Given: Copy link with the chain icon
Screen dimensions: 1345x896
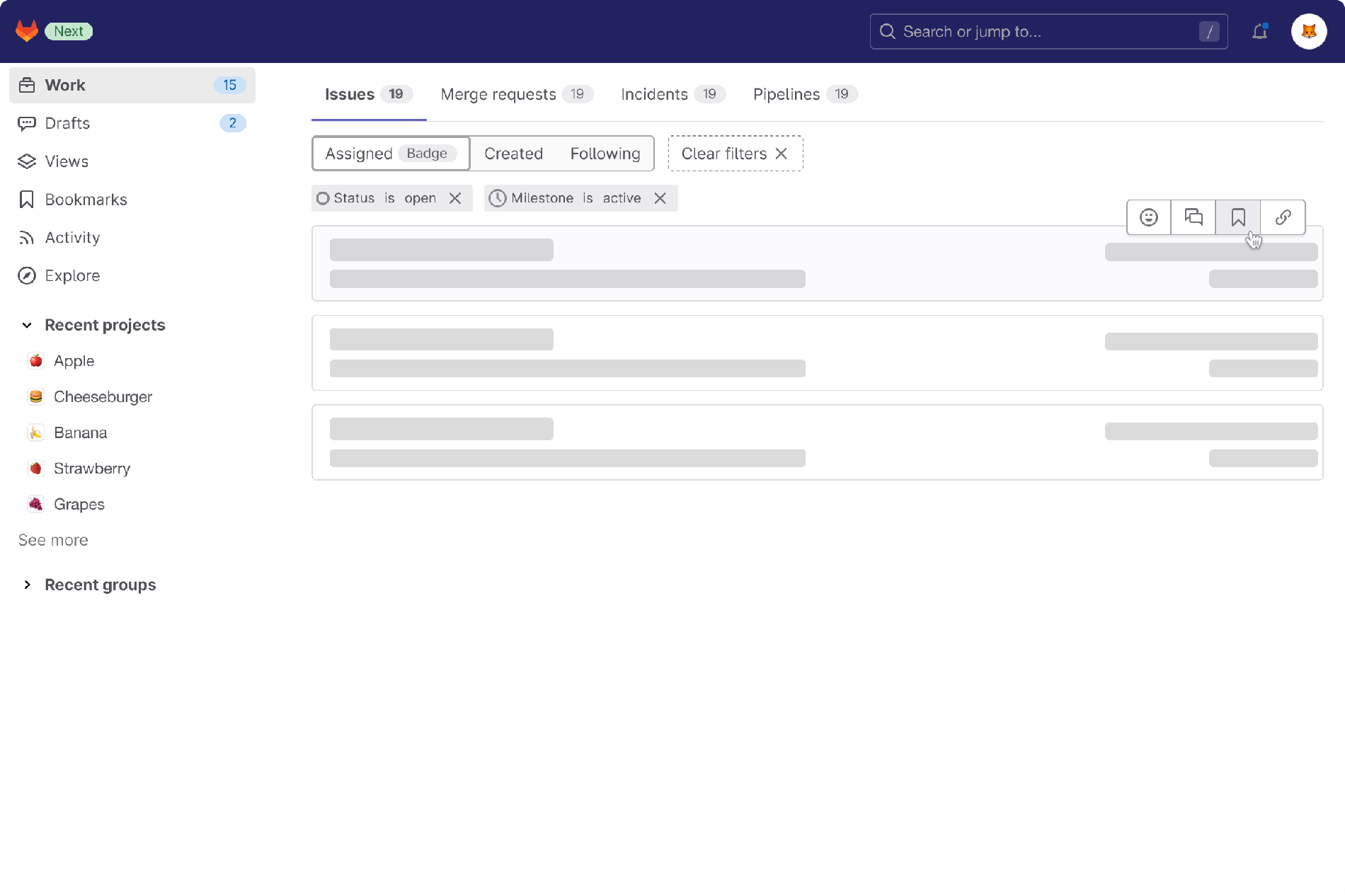Looking at the screenshot, I should tap(1283, 217).
